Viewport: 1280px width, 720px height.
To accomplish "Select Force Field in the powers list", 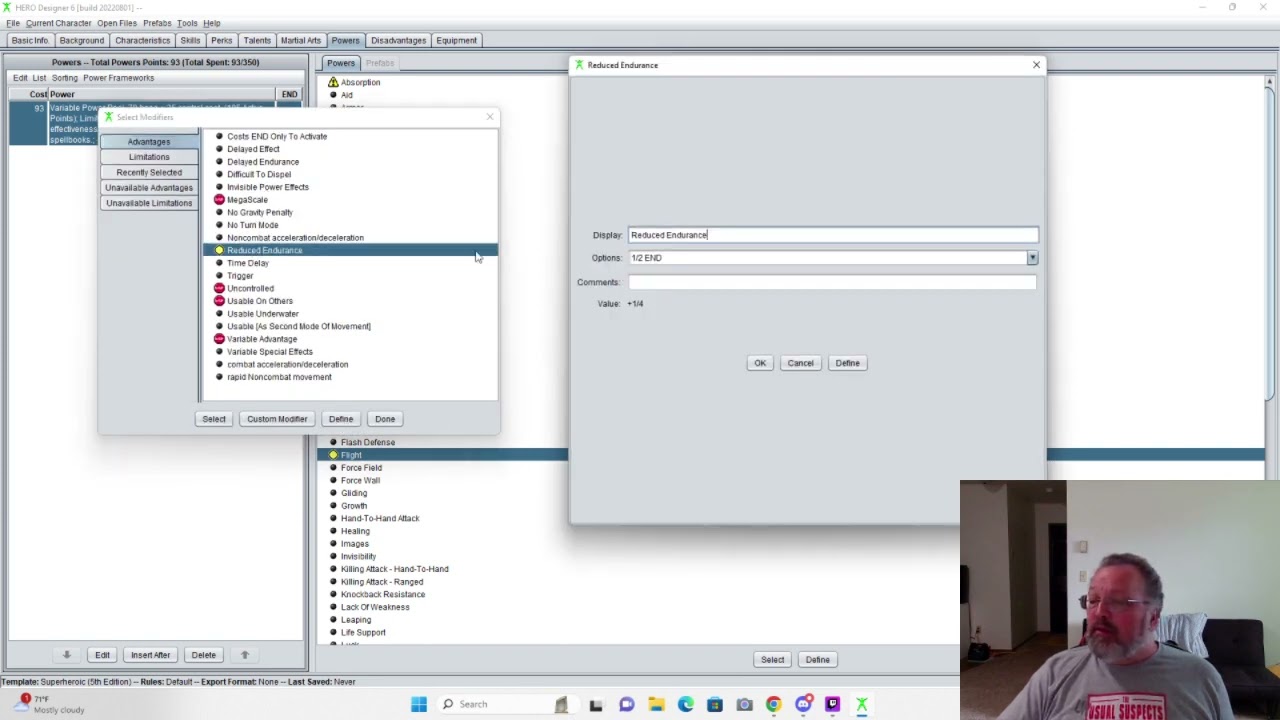I will tap(361, 468).
